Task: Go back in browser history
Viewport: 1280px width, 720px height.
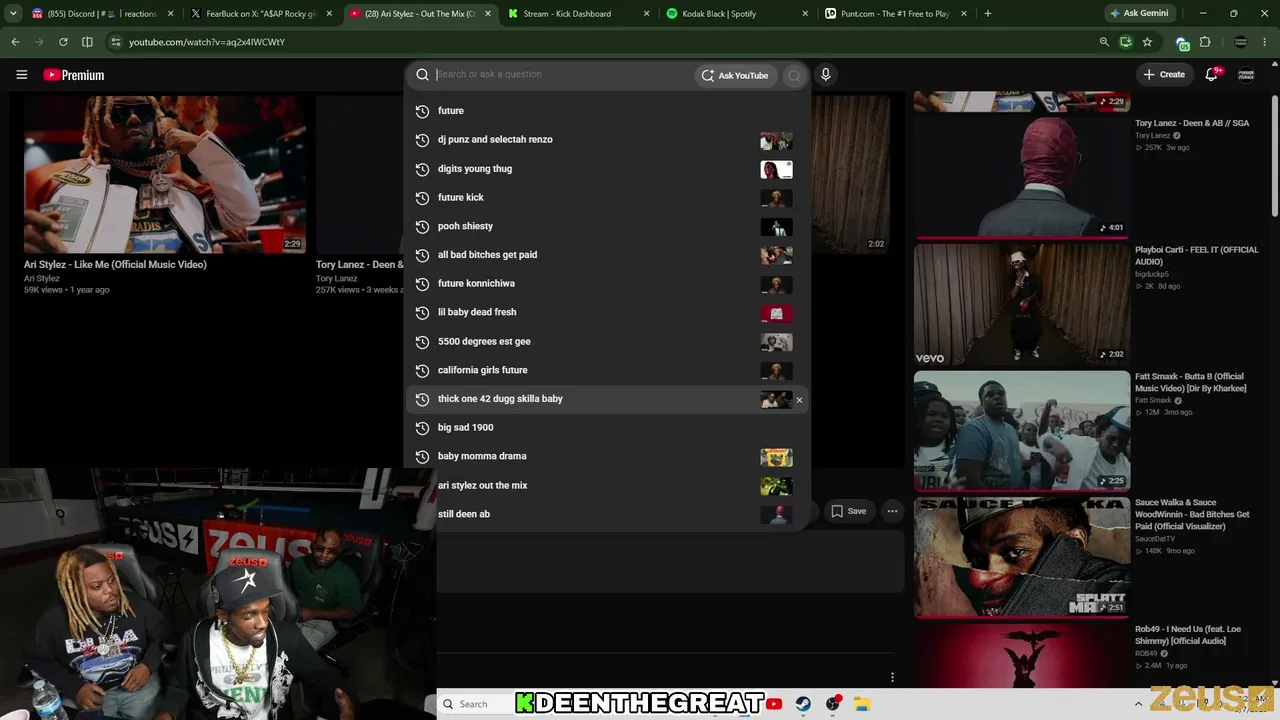Action: [x=15, y=42]
